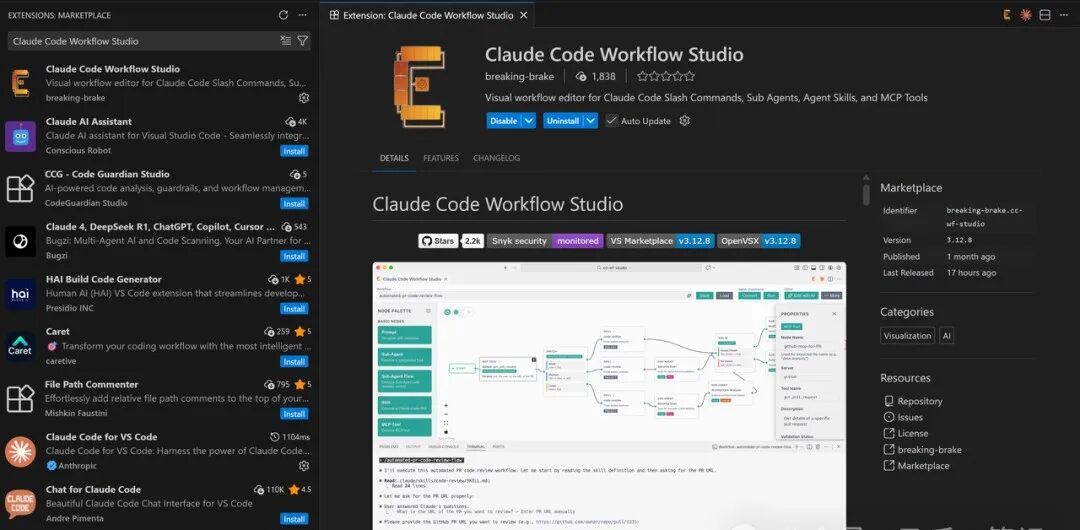Select the Visualization category tag
This screenshot has width=1080, height=530.
[907, 336]
